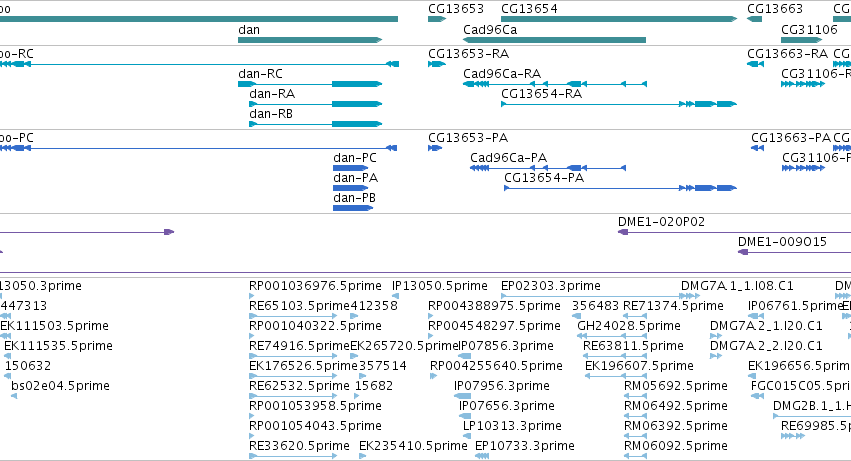This screenshot has width=851, height=461.
Task: Click EST 412358
Action: 374,306
